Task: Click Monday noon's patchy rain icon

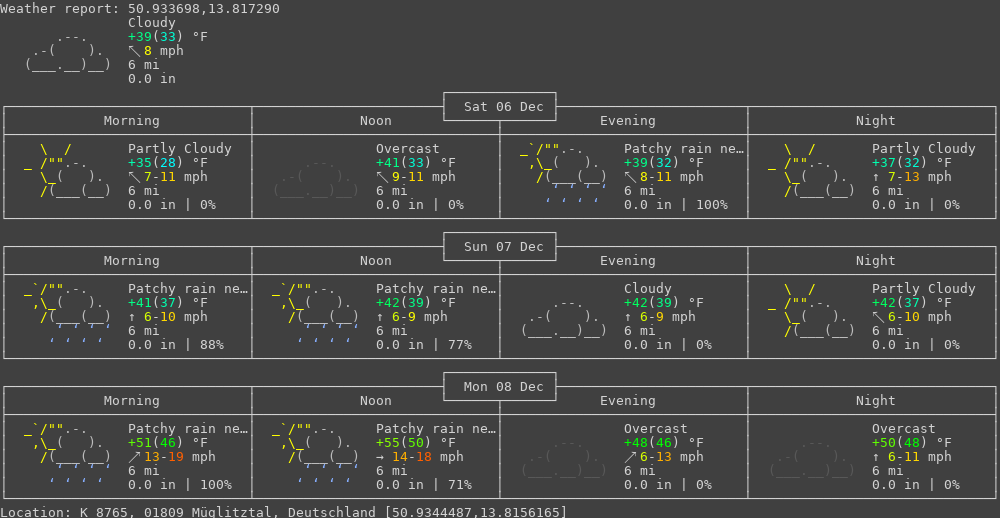Action: click(316, 454)
